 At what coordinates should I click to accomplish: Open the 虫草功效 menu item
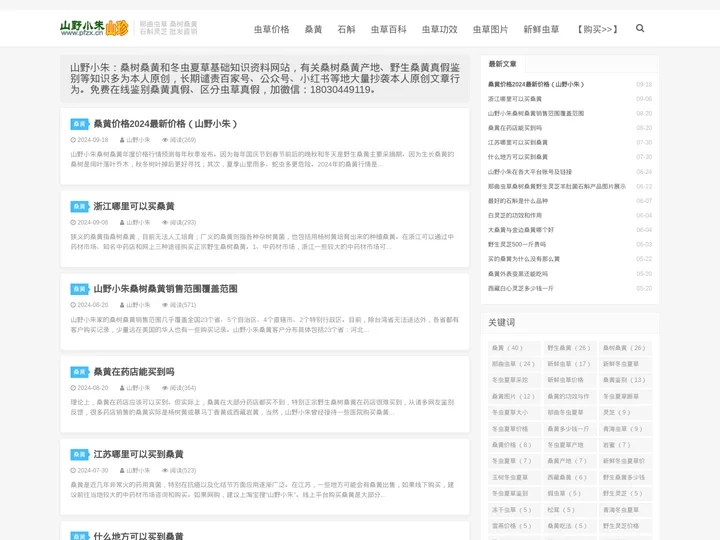[x=439, y=29]
